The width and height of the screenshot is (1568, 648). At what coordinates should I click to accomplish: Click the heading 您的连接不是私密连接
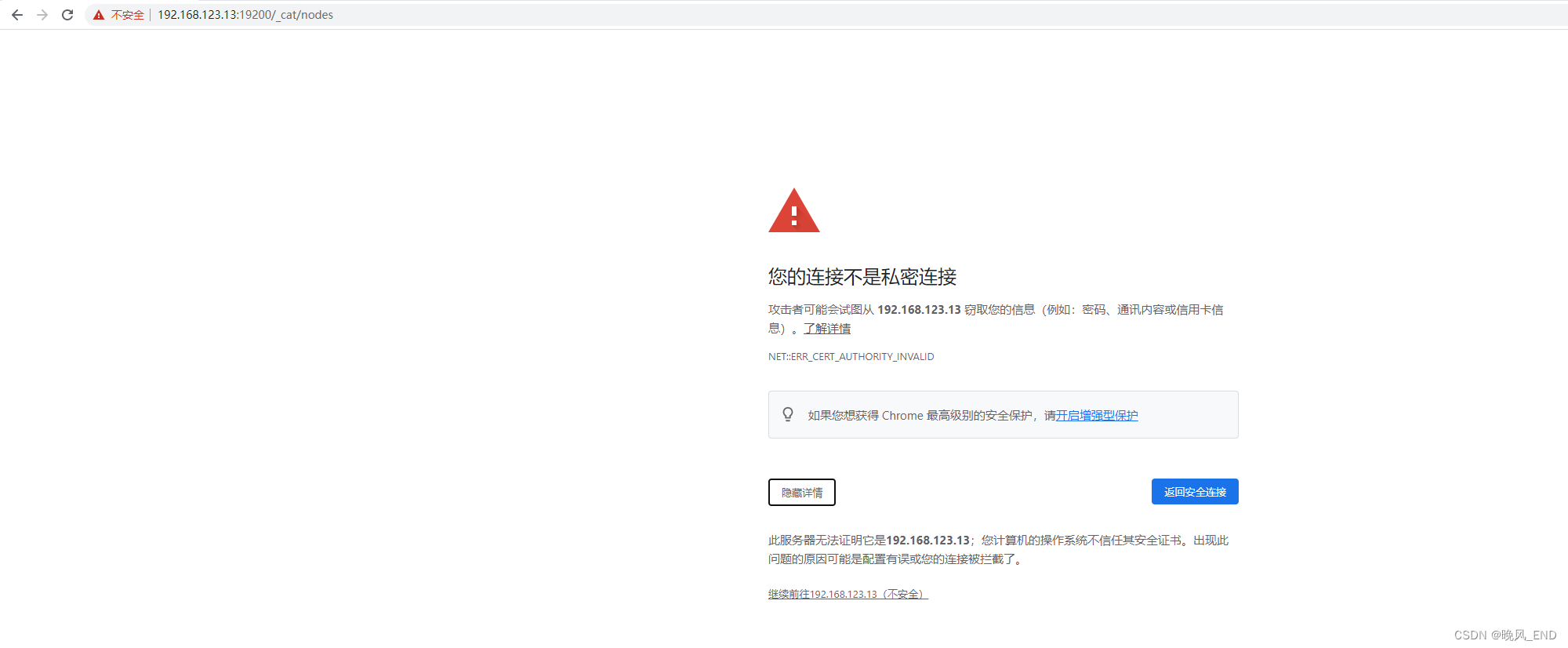coord(862,277)
